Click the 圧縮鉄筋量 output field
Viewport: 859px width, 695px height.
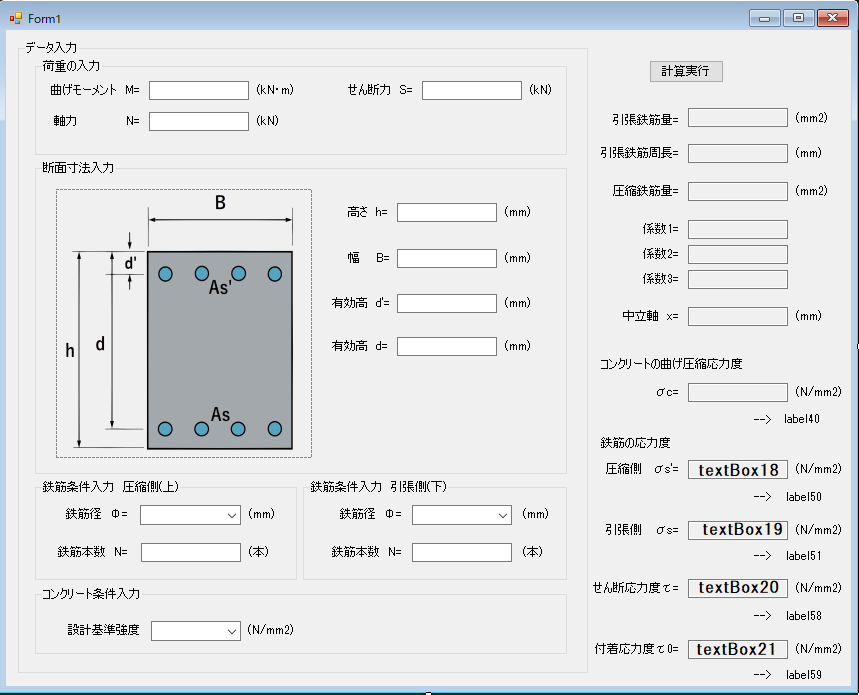(738, 191)
